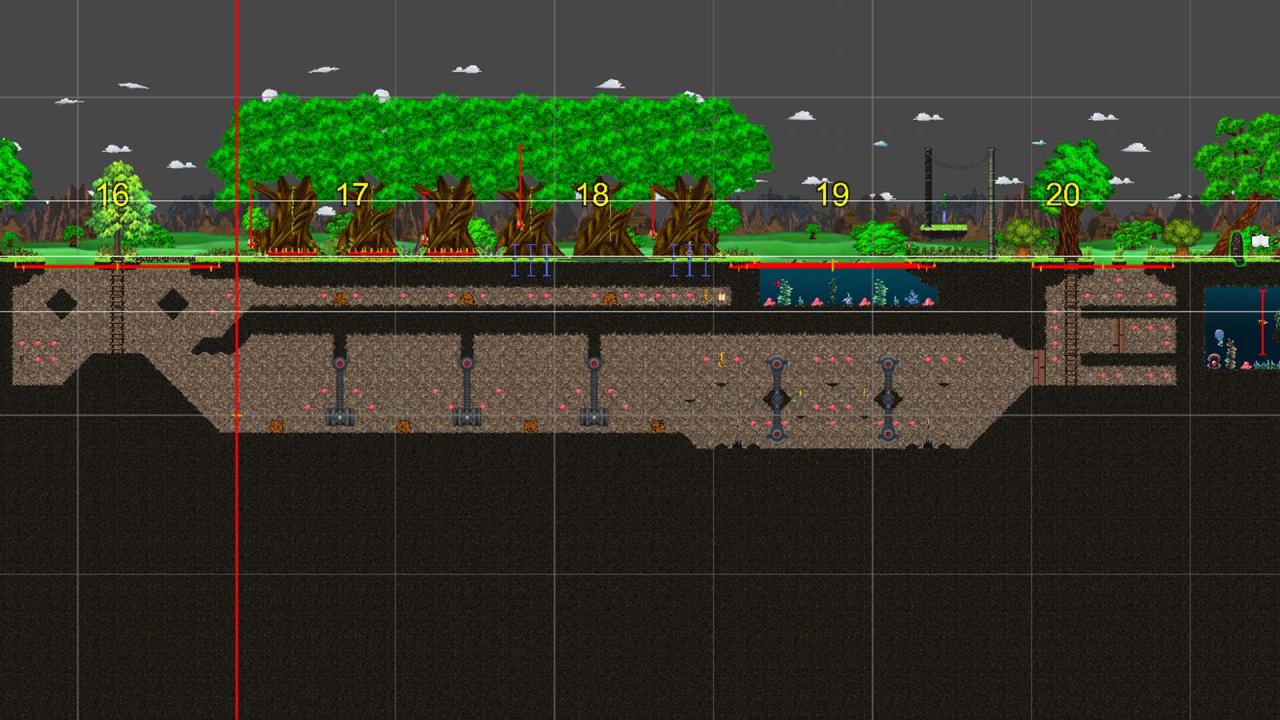
Task: Select the dark doorway beside the white flag
Action: pos(1238,246)
